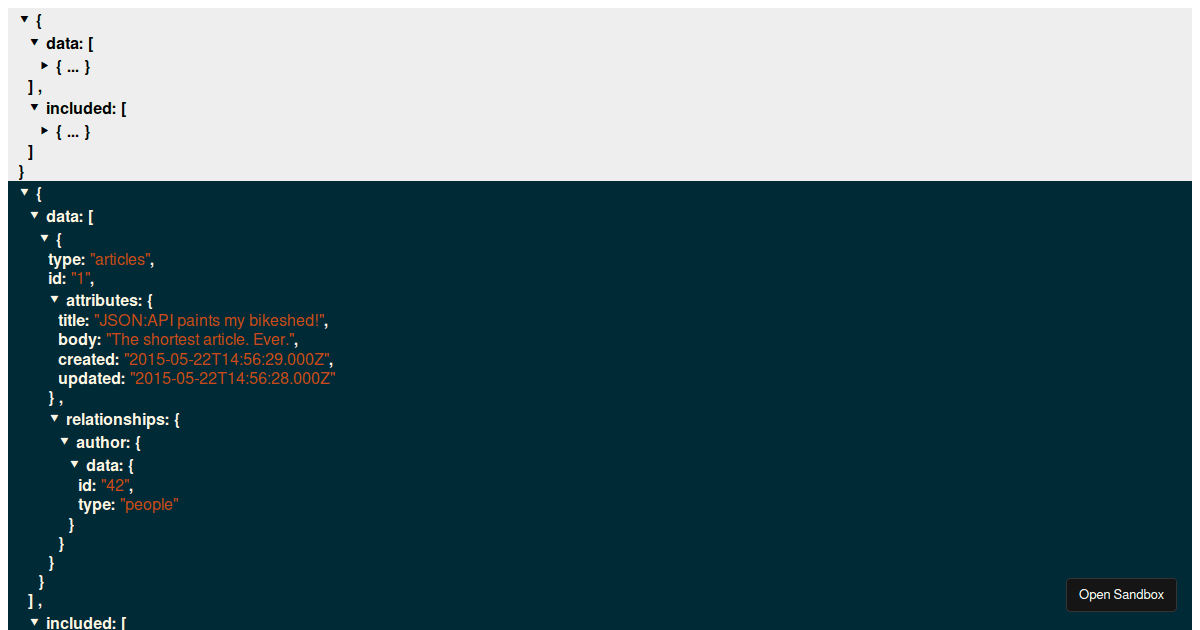The image size is (1200, 630).
Task: Collapse the attributes object
Action: coord(54,300)
